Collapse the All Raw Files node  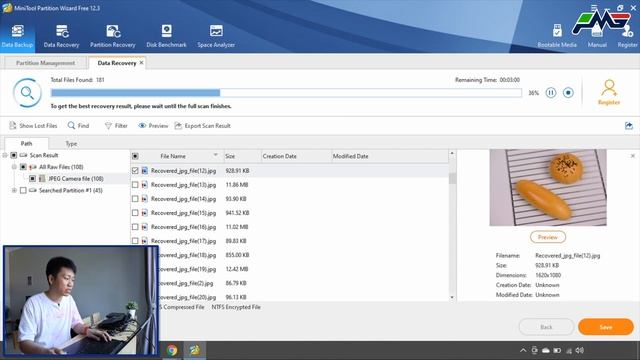[x=14, y=167]
